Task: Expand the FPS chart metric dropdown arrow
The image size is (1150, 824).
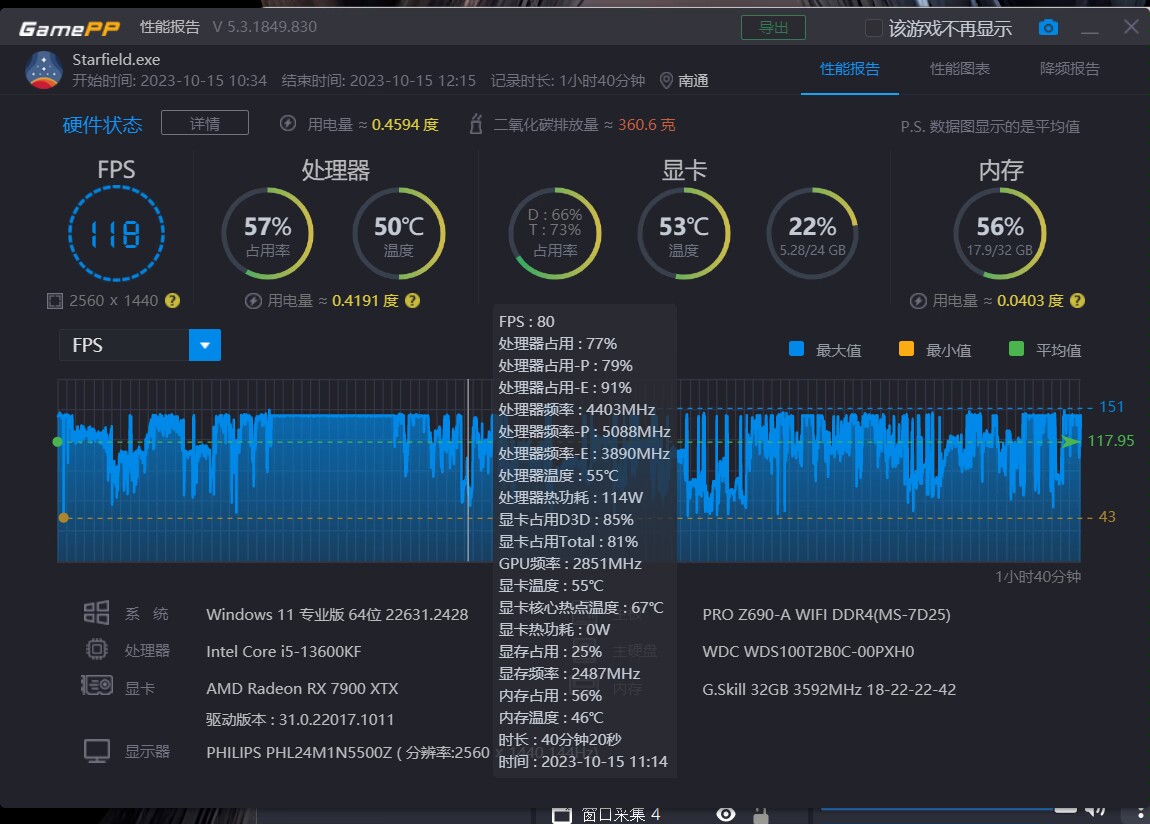Action: pos(205,345)
